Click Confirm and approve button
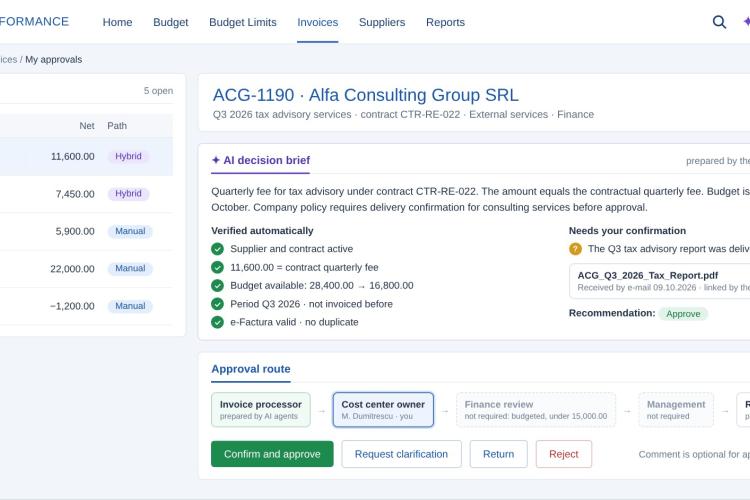Viewport: 750px width, 500px height. (x=272, y=454)
